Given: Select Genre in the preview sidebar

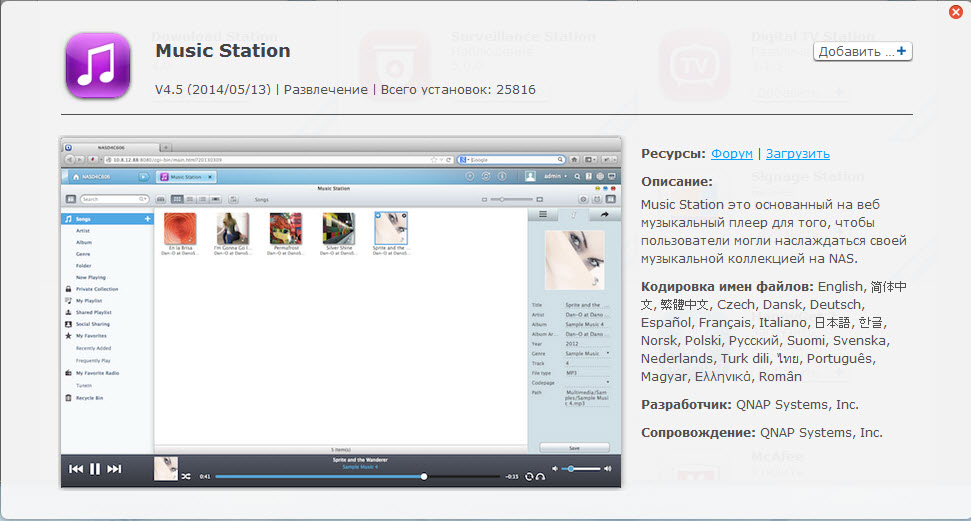Looking at the screenshot, I should tap(83, 254).
